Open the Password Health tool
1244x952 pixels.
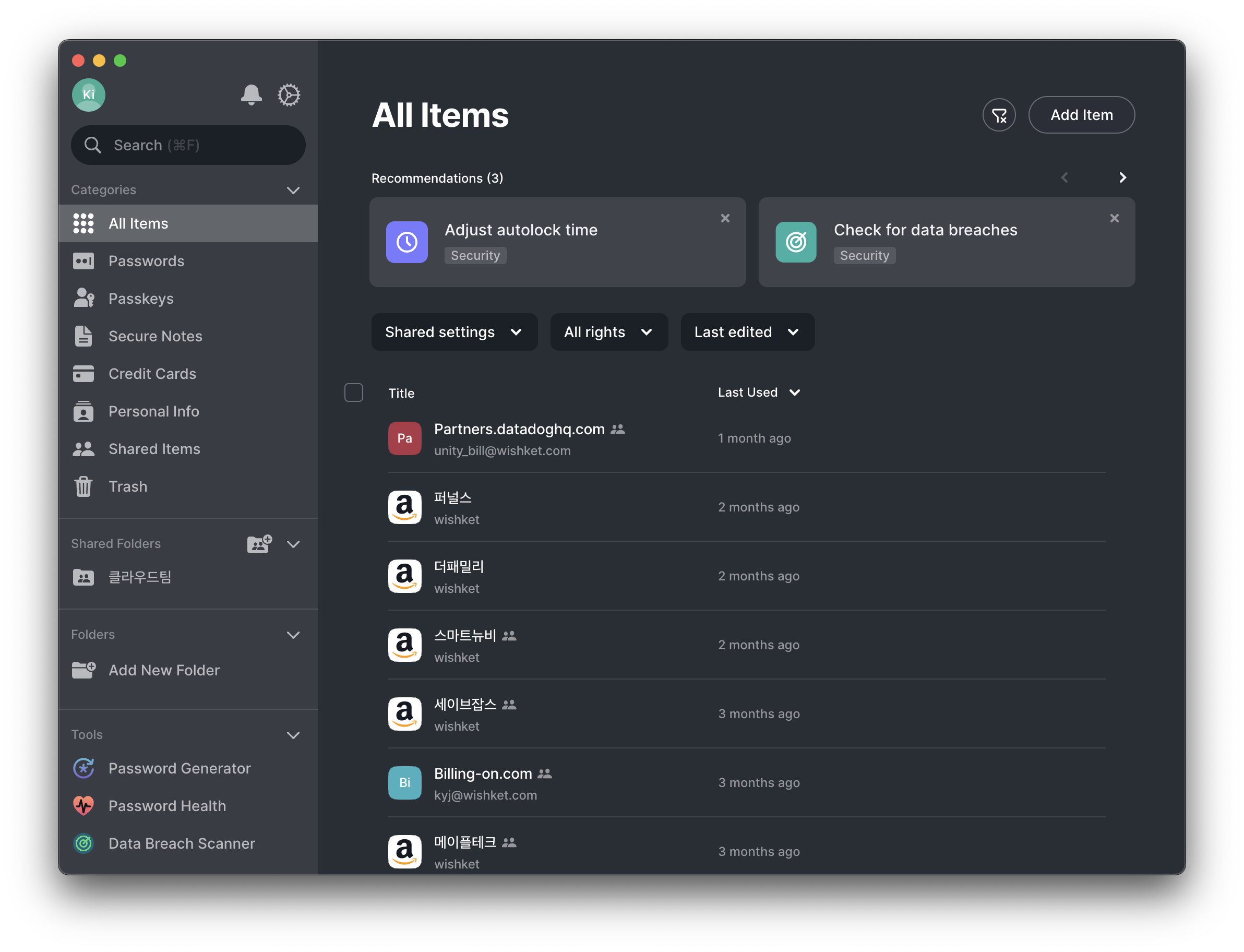click(x=166, y=806)
